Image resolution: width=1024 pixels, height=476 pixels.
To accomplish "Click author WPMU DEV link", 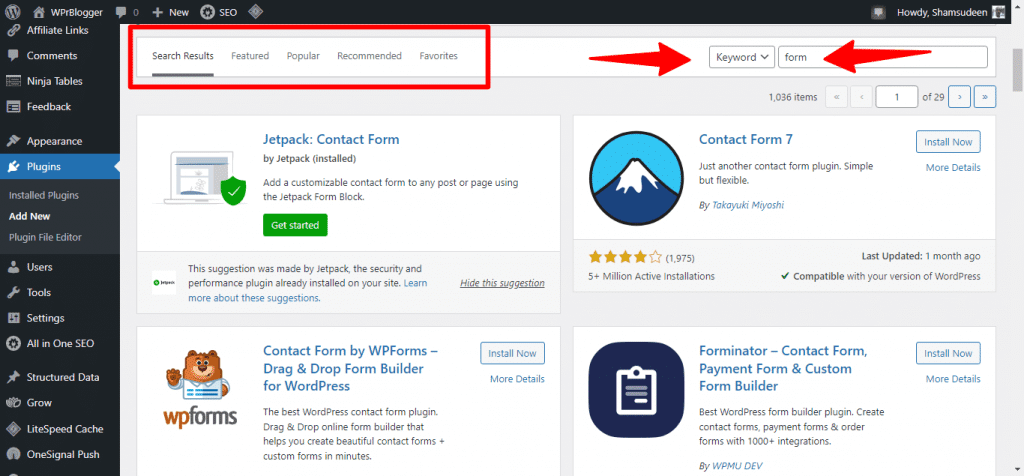I will coord(736,466).
